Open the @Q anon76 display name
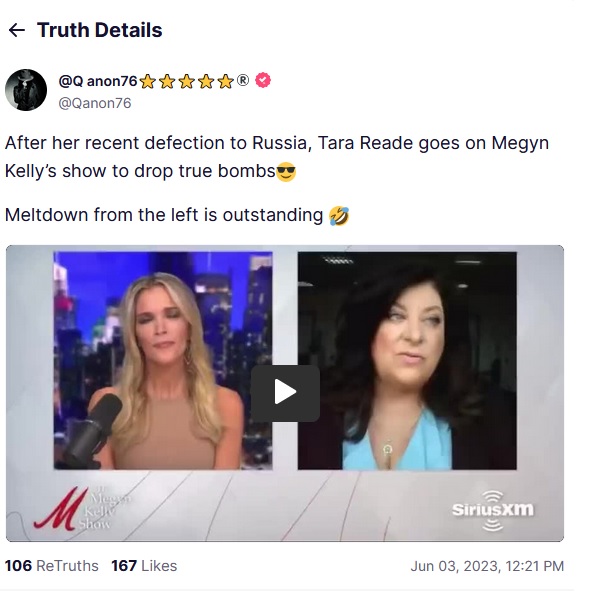The height and width of the screenshot is (594, 601). [x=98, y=81]
